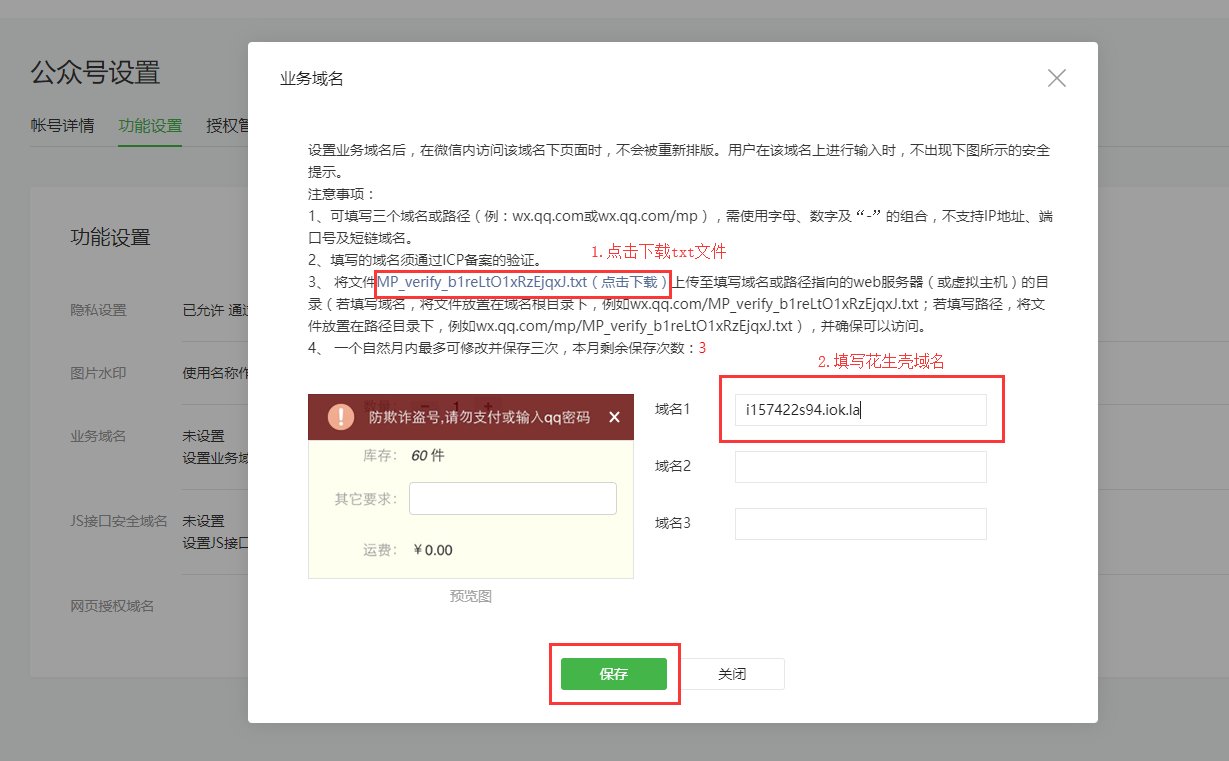Click the 业务域名 row label behind dialog
Image resolution: width=1229 pixels, height=761 pixels.
tap(98, 437)
